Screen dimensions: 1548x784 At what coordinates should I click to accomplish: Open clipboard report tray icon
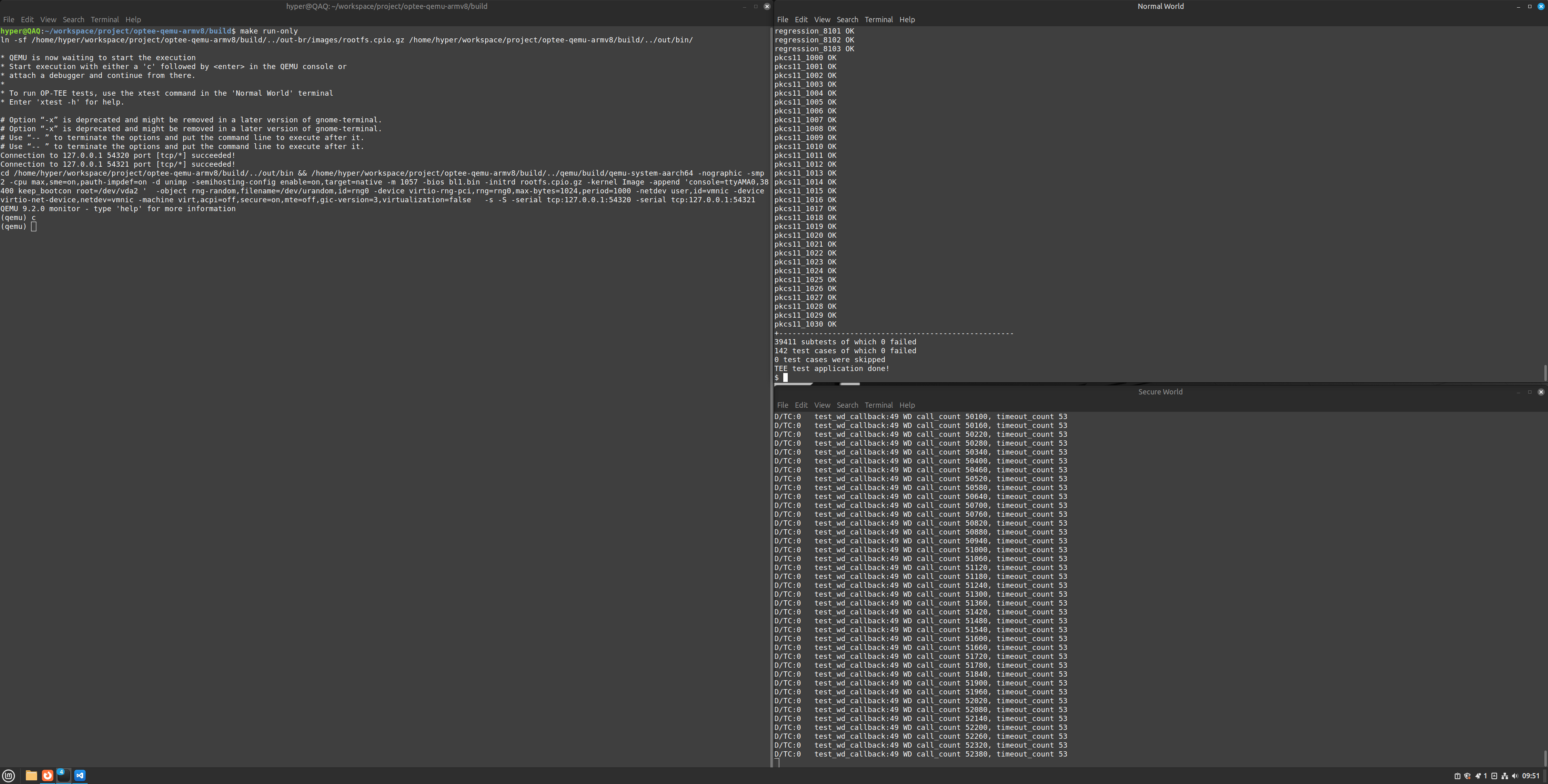click(1457, 776)
